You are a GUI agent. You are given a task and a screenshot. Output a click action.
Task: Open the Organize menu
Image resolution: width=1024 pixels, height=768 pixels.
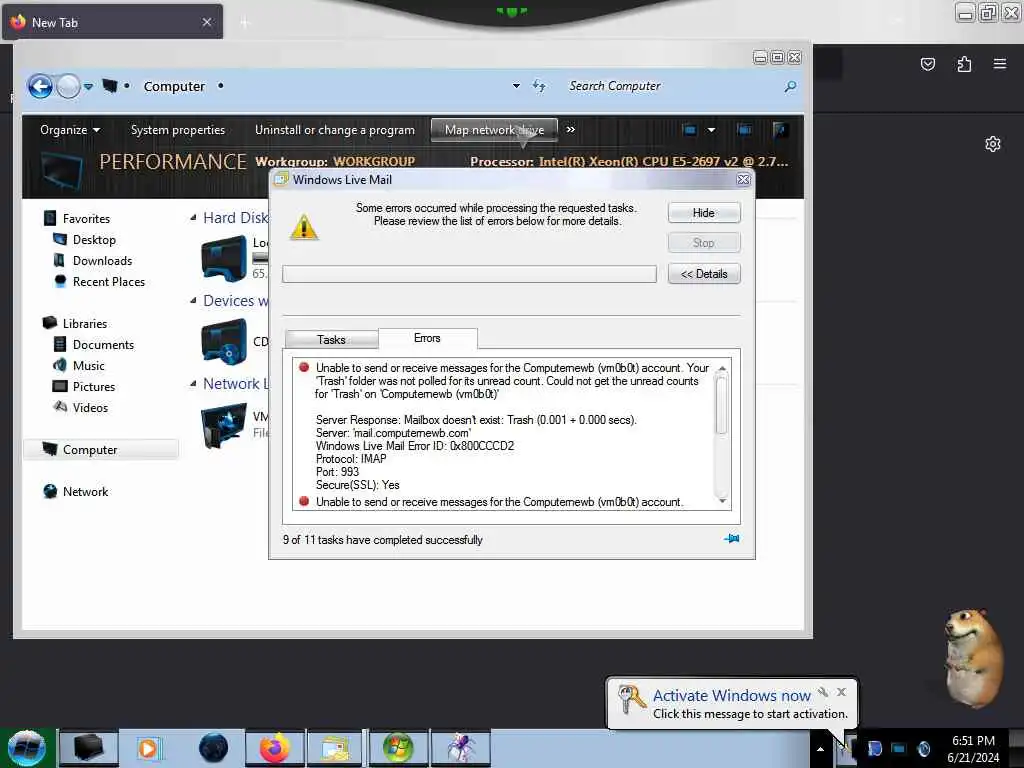(70, 129)
